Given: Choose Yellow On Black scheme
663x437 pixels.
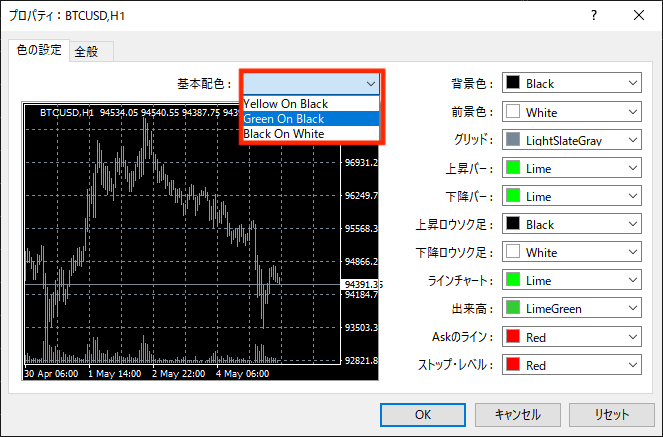Looking at the screenshot, I should click(x=311, y=104).
